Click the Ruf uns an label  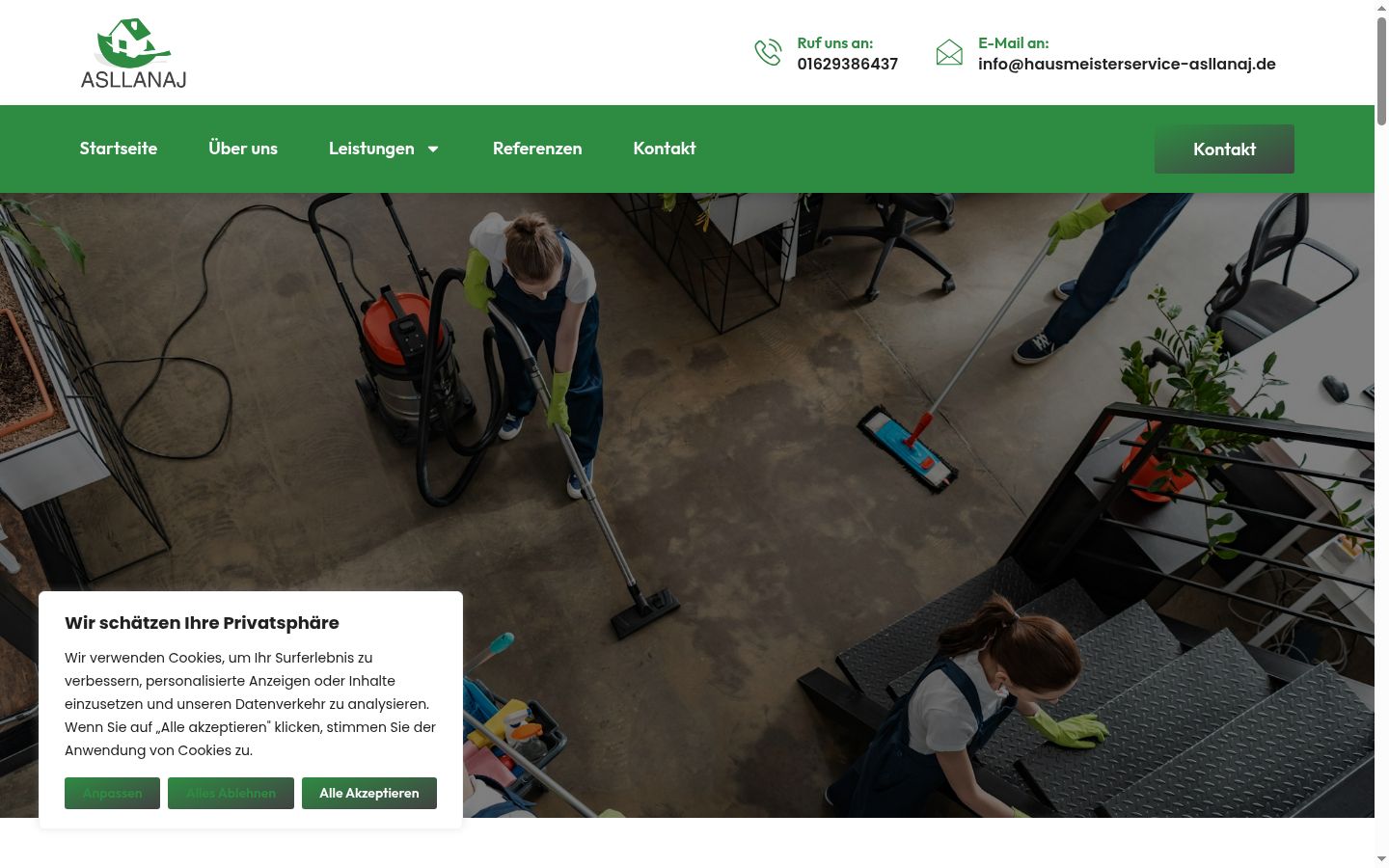[834, 42]
